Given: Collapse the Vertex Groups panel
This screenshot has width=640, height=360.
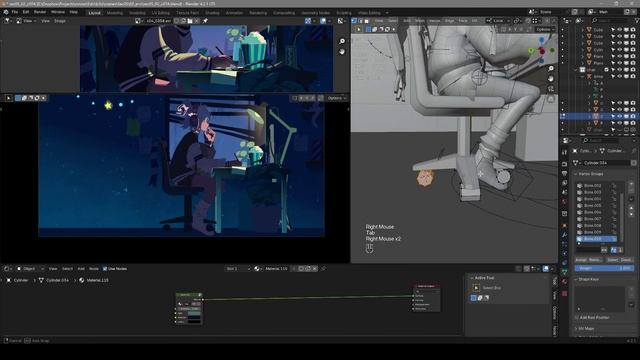Looking at the screenshot, I should (x=576, y=174).
